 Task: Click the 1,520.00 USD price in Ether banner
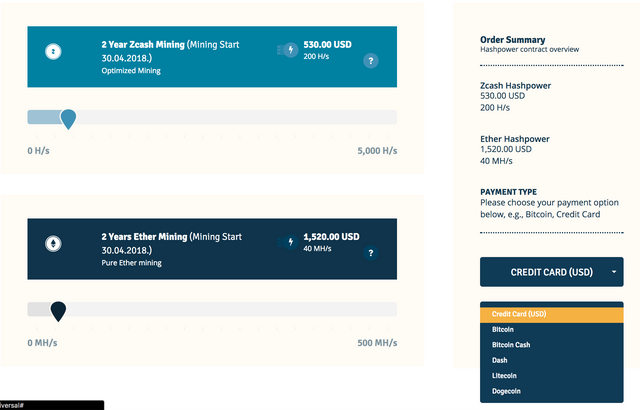coord(331,237)
